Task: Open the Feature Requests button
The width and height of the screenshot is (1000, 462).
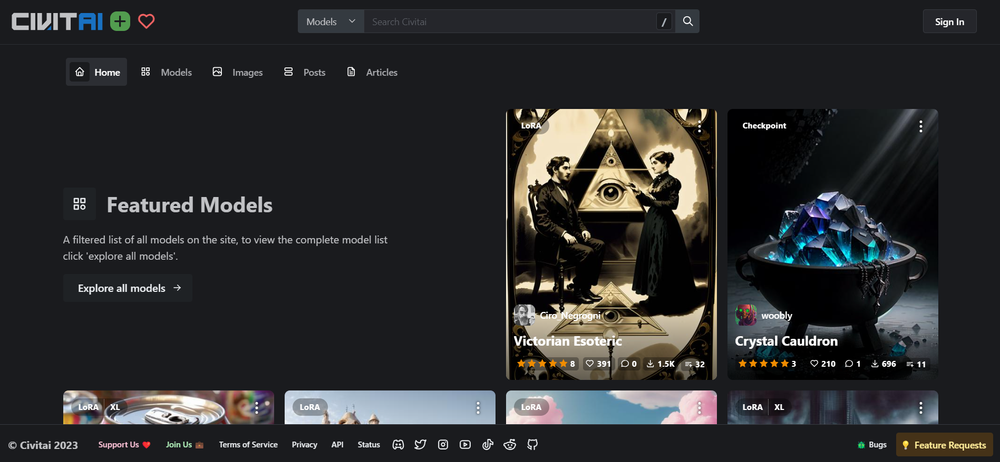Action: click(944, 445)
